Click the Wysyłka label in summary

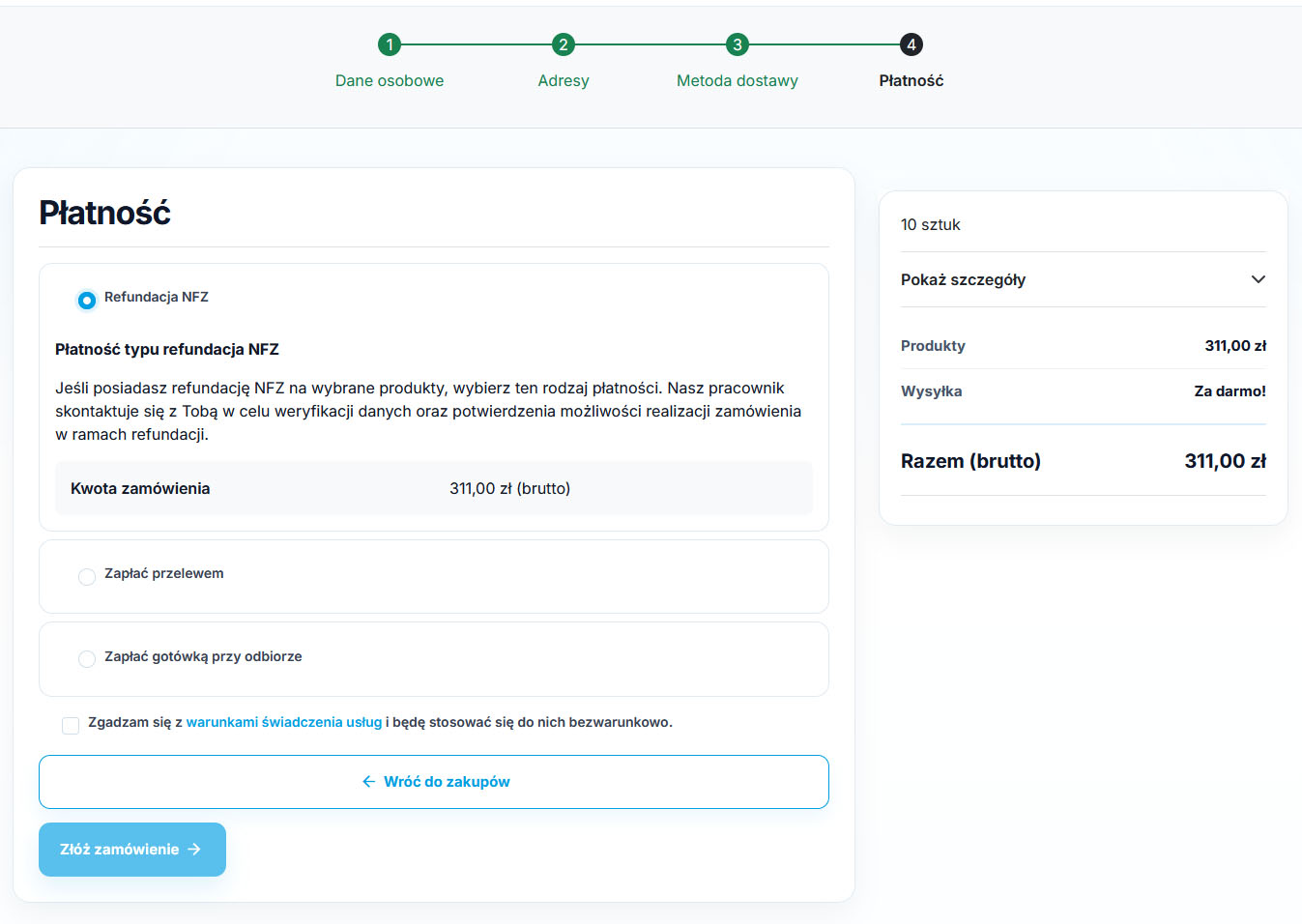[932, 391]
